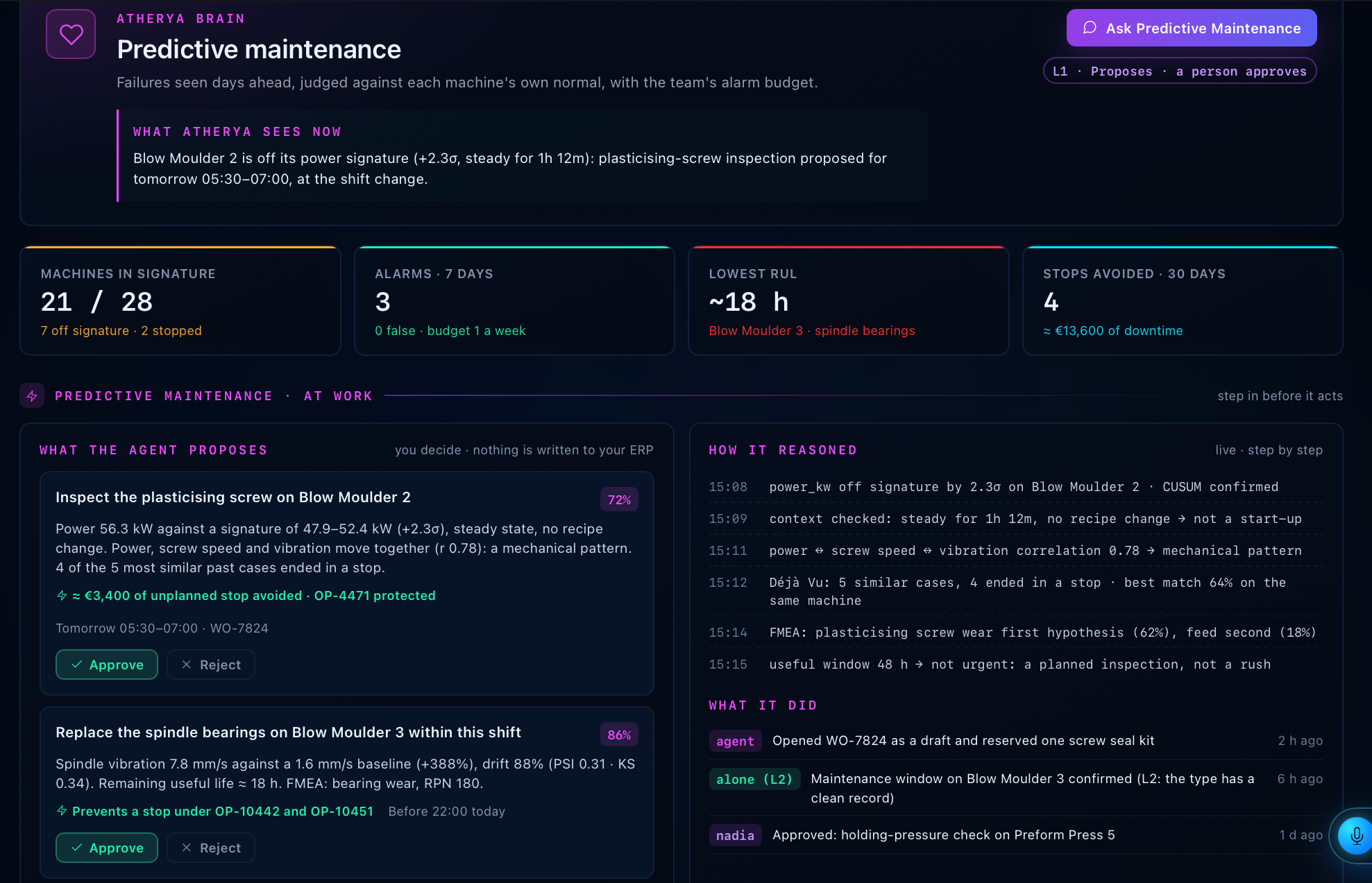1372x883 pixels.
Task: Click the 15:14 FMEA plasticising screw wear step
Action: click(1016, 633)
